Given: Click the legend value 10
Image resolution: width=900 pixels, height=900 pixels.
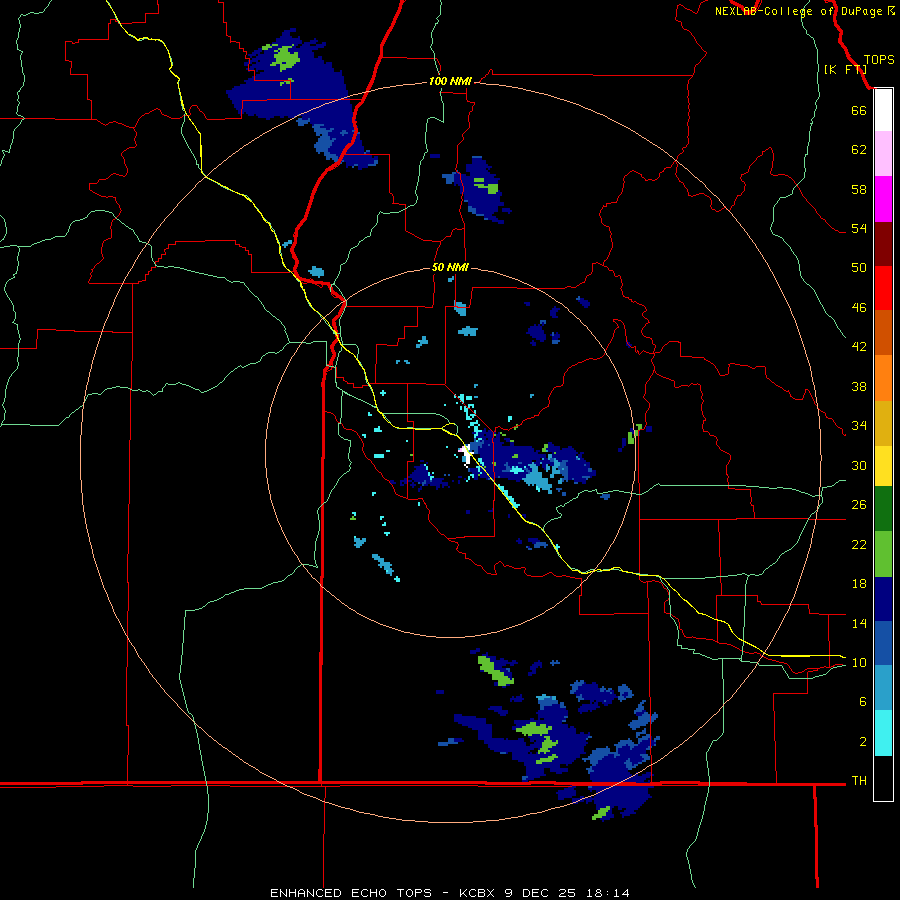Looking at the screenshot, I should [x=859, y=662].
